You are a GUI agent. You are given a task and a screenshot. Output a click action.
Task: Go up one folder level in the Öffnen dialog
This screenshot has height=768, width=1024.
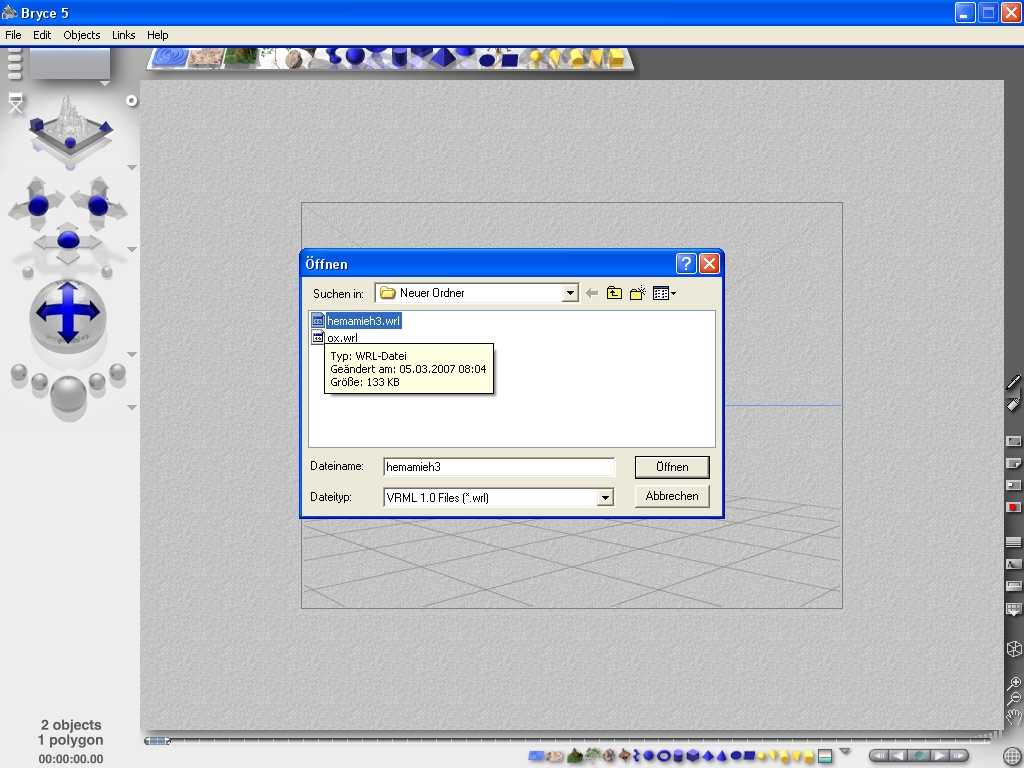pyautogui.click(x=614, y=293)
